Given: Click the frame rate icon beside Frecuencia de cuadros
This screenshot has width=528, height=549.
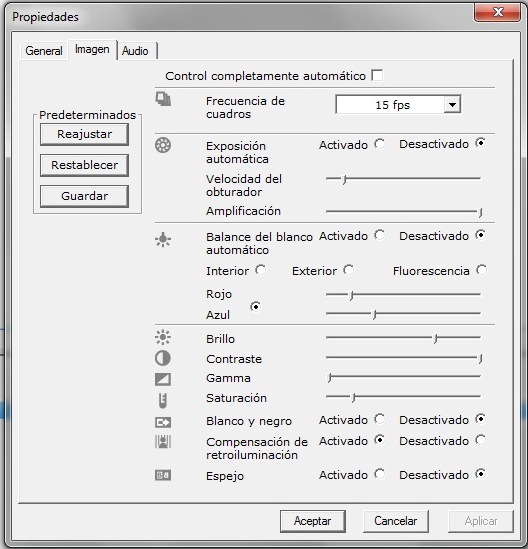Looking at the screenshot, I should tap(163, 99).
